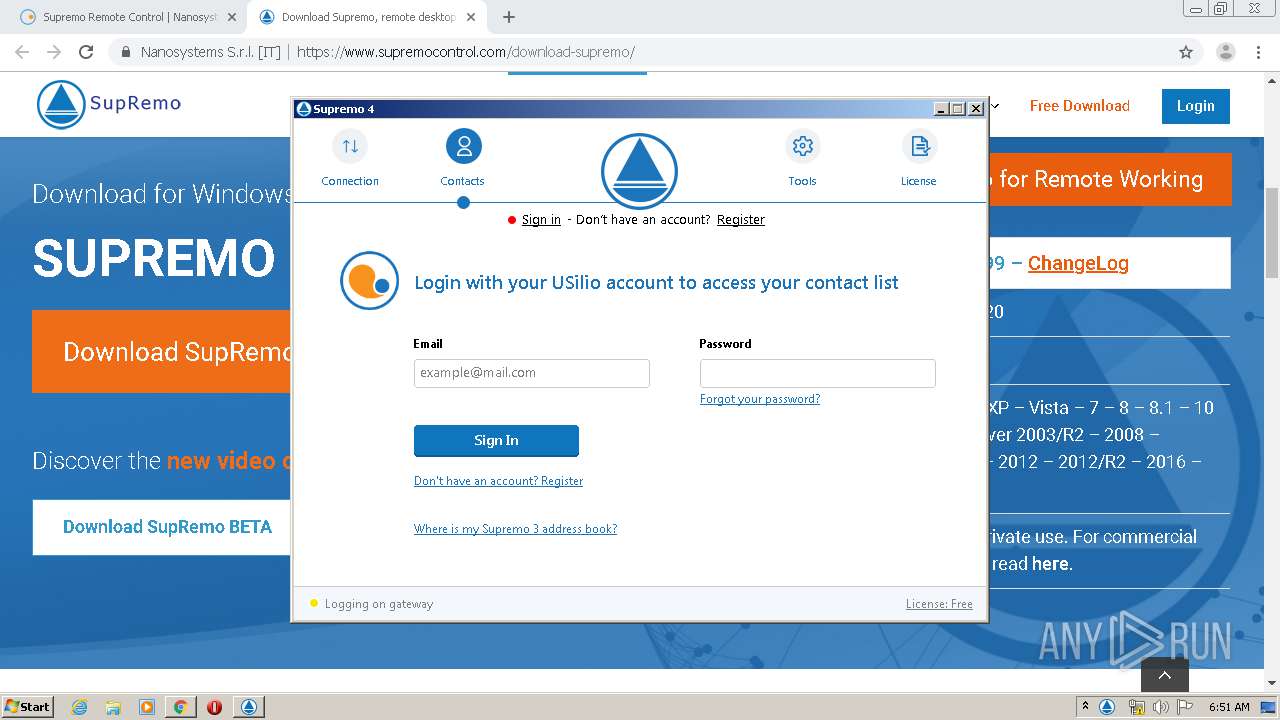Click the central Supremo sailboat logo
This screenshot has width=1280, height=720.
click(x=639, y=171)
